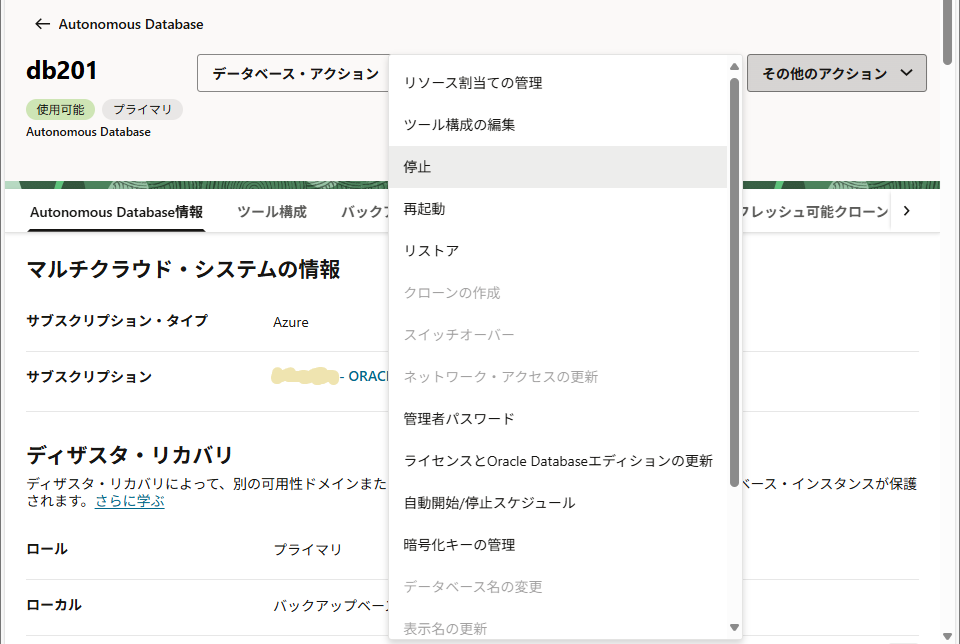Follow the さらに学ぶ link
This screenshot has height=644, width=960.
[x=130, y=501]
